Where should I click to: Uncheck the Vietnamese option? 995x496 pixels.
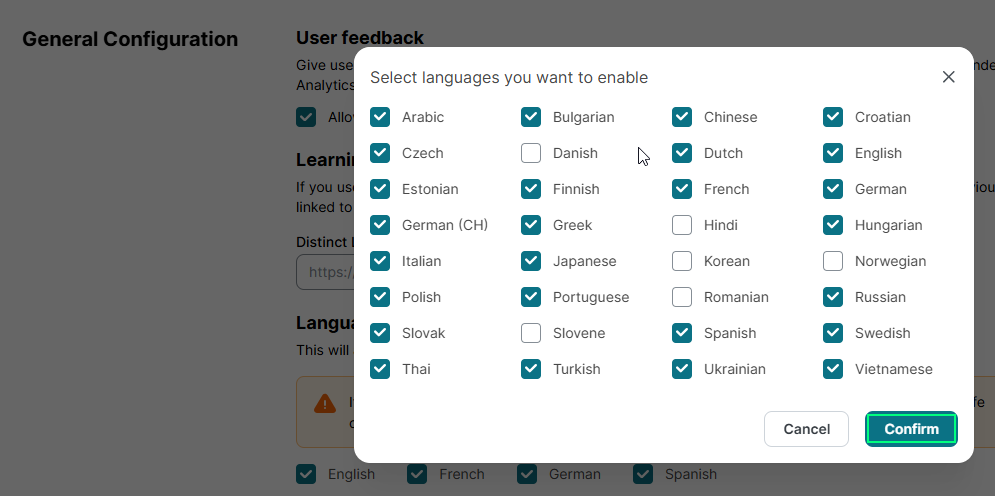point(833,369)
